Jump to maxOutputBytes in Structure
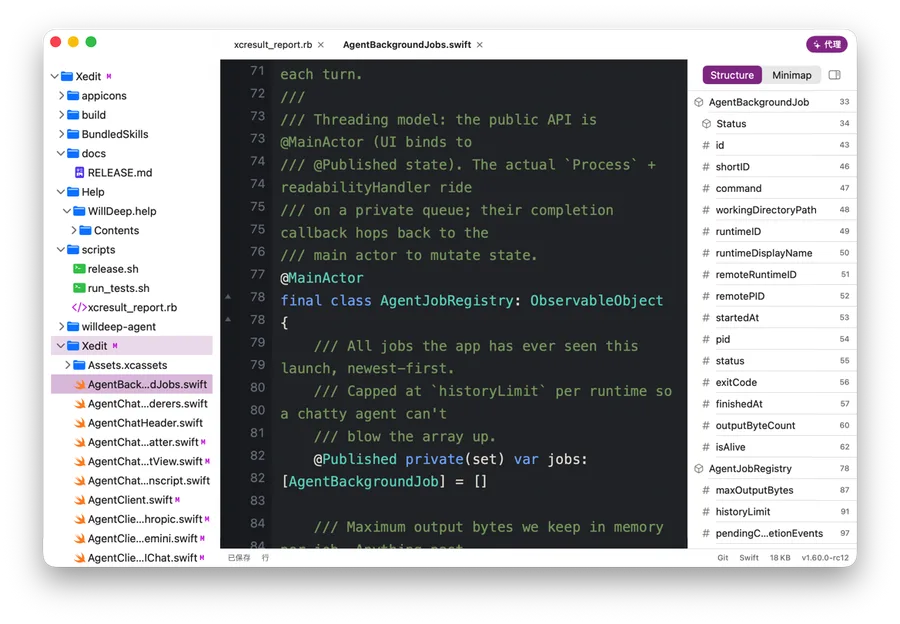The image size is (900, 624). (772, 490)
